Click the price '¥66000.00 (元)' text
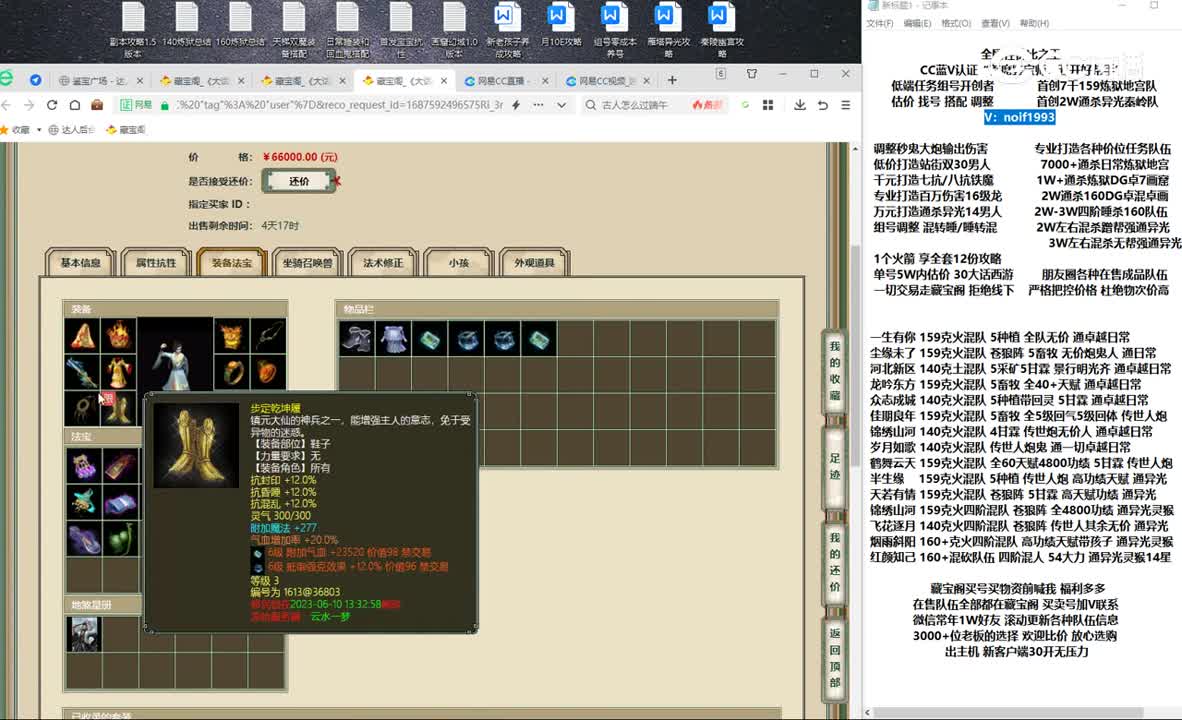 click(300, 157)
